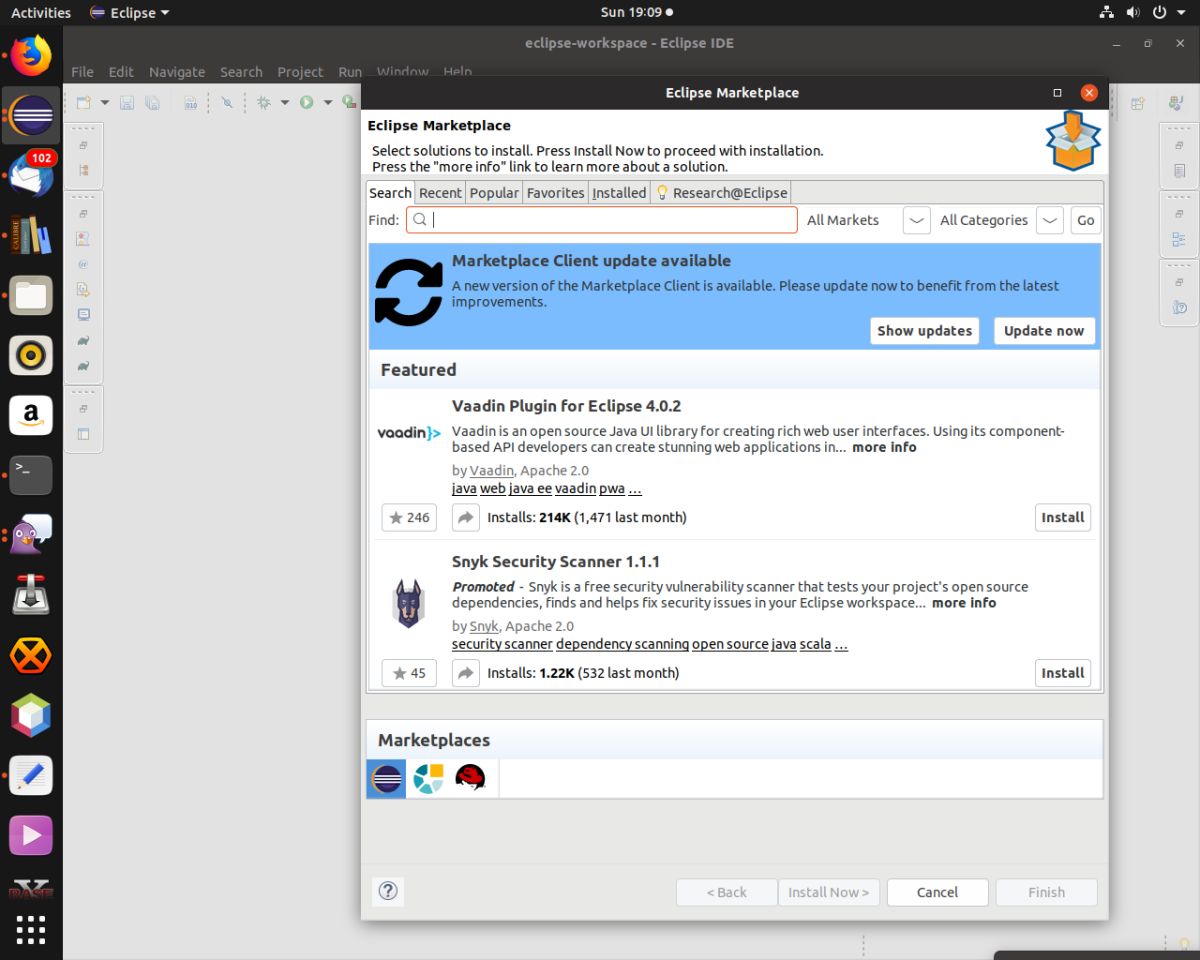The height and width of the screenshot is (960, 1200).
Task: Open Thunderbird mail from the dock
Action: 31,175
